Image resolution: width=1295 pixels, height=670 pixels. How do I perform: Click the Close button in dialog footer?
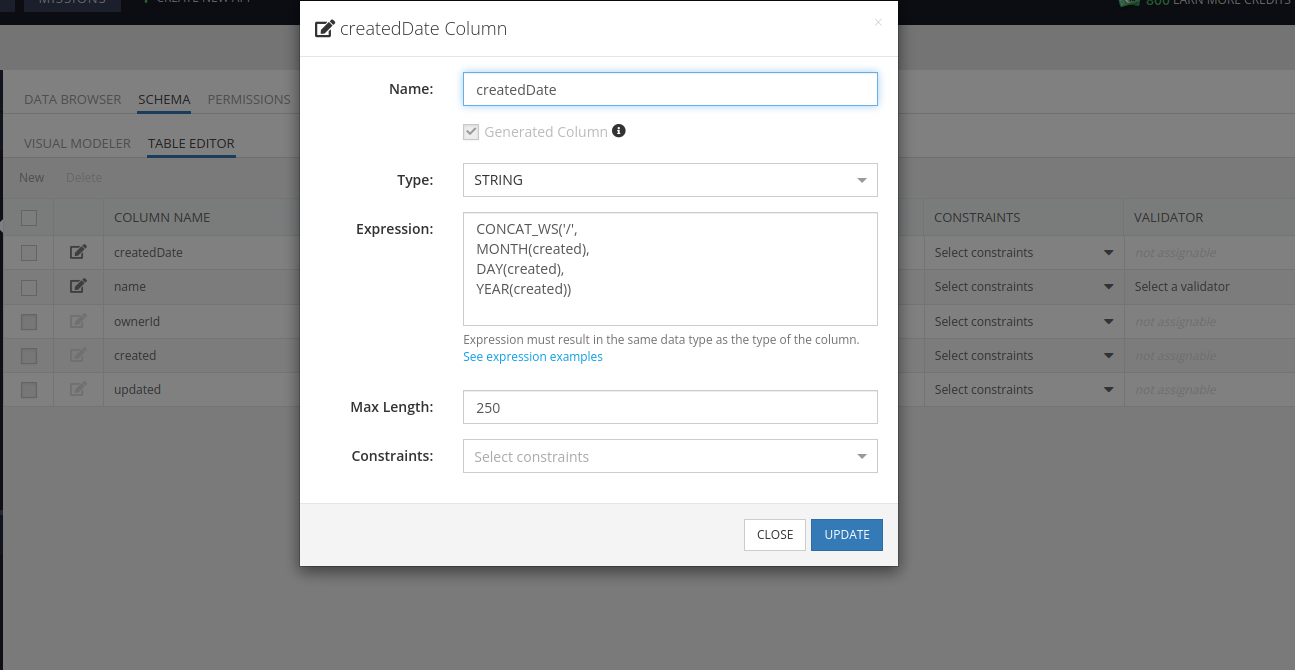click(775, 534)
